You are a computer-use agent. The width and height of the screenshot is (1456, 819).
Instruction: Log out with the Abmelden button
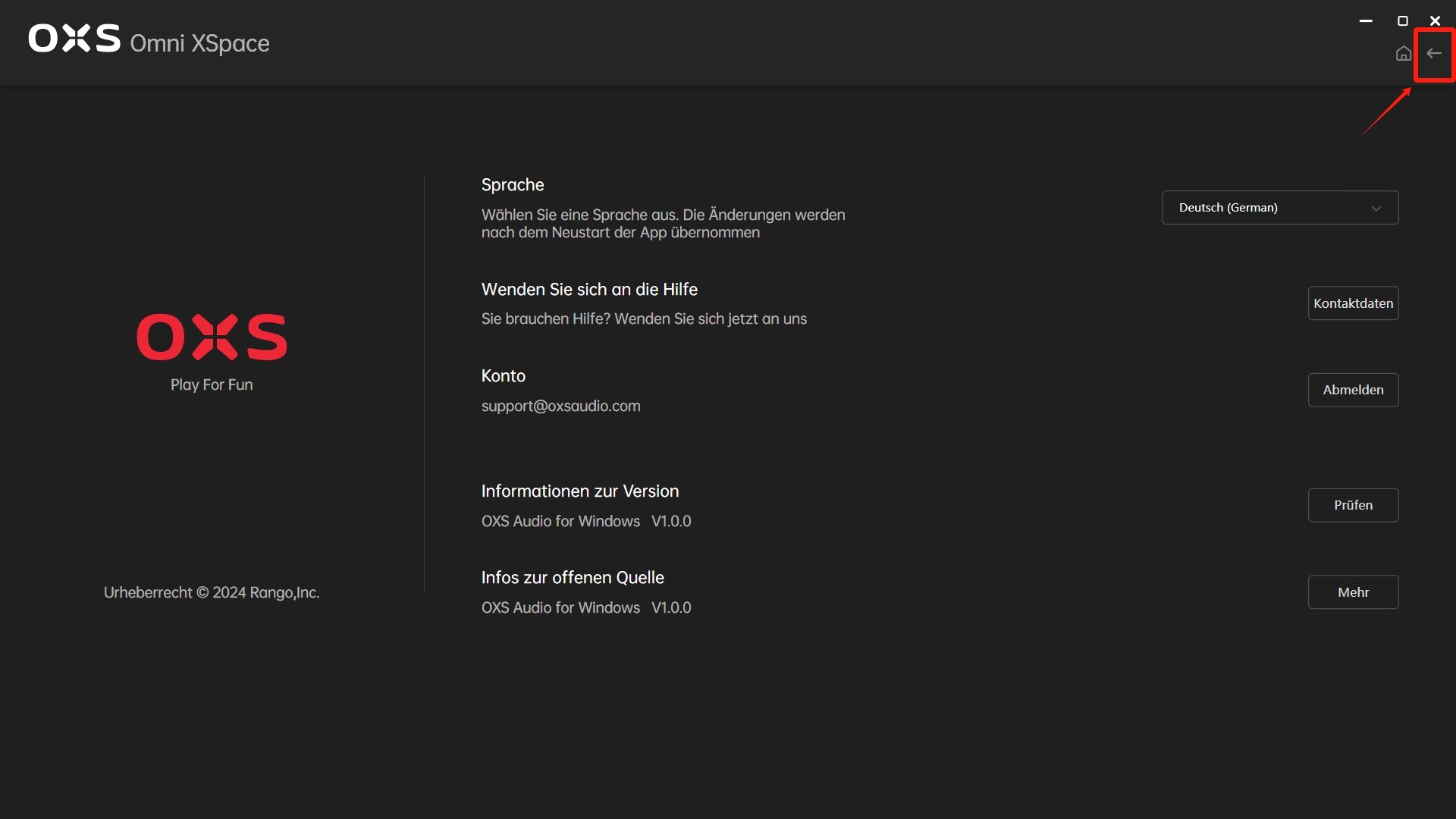tap(1353, 390)
